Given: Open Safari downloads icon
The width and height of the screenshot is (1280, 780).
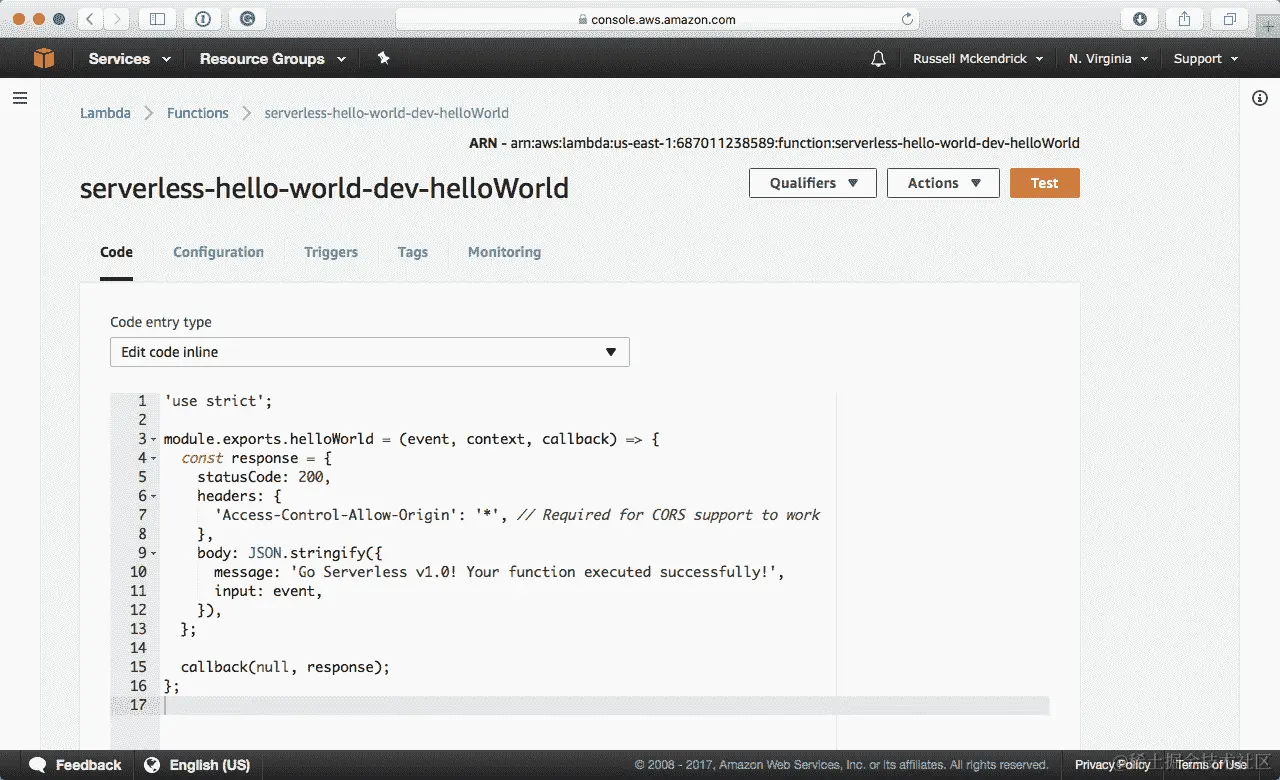Looking at the screenshot, I should click(1139, 19).
